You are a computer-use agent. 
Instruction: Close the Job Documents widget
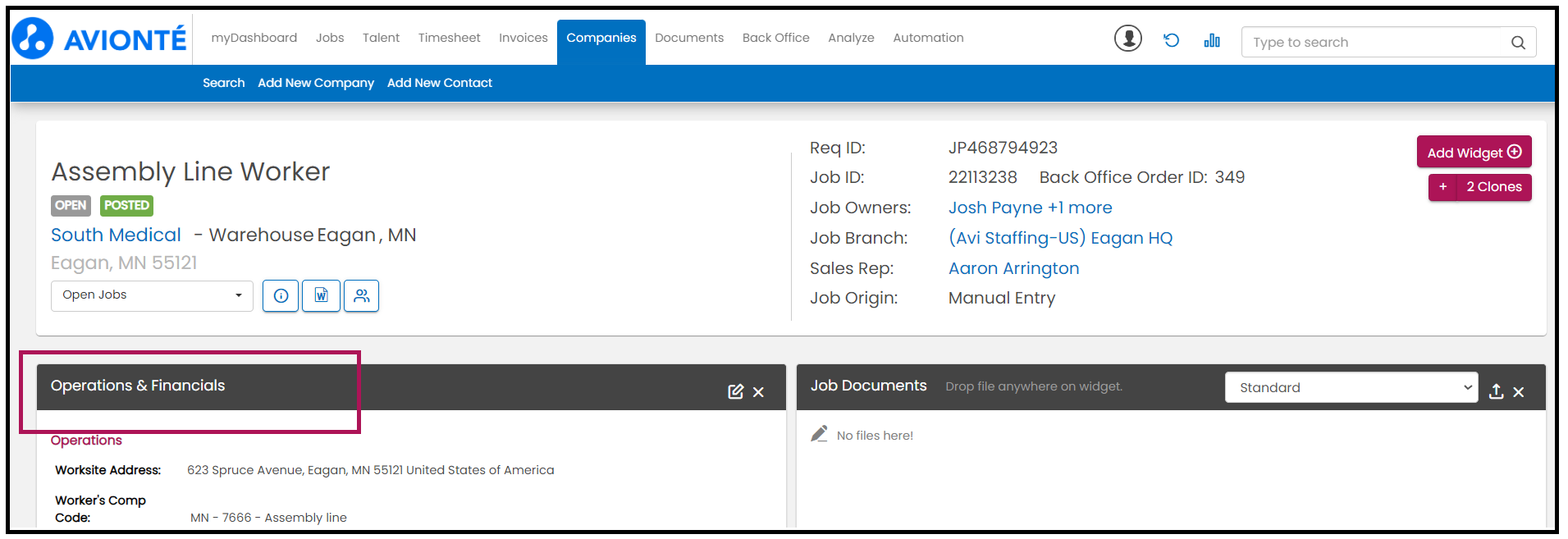pyautogui.click(x=1519, y=392)
